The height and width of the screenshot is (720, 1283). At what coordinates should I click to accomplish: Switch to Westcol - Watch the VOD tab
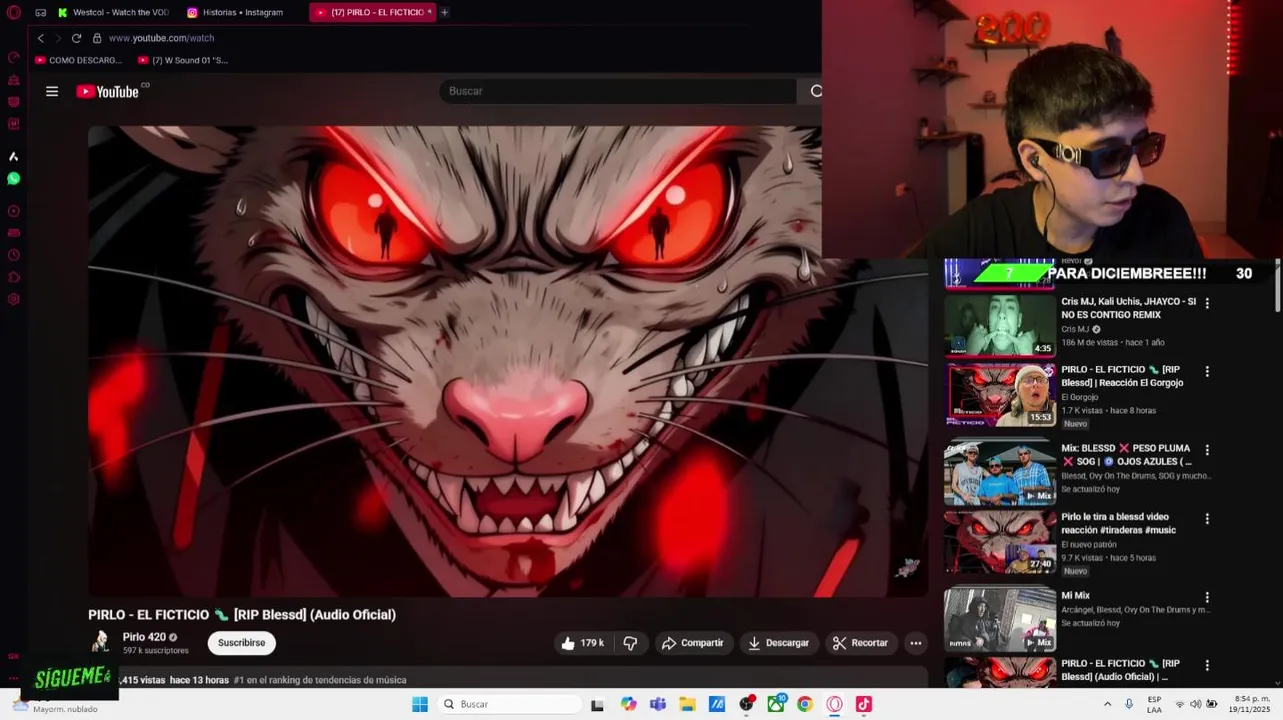point(113,12)
